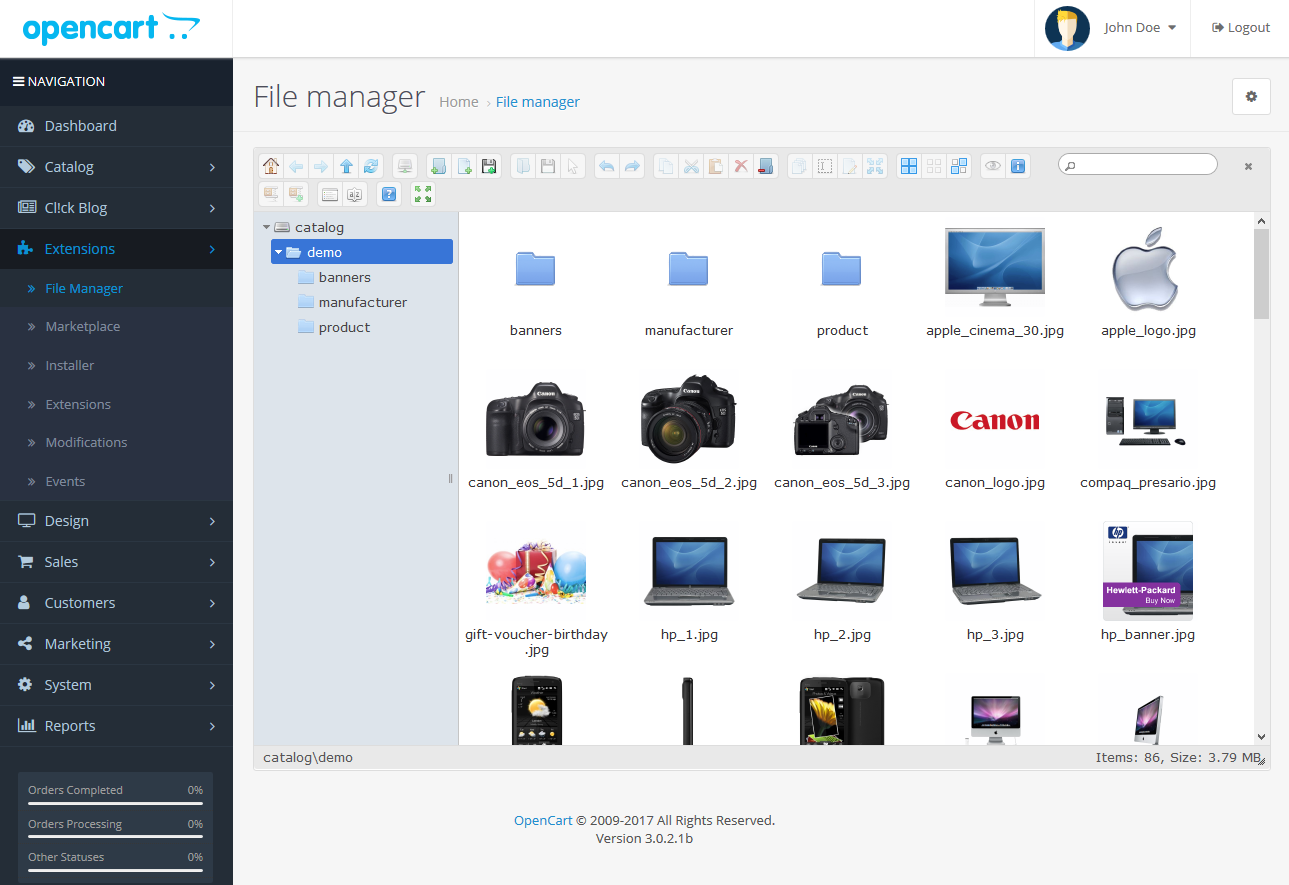
Task: Expand the Sales sidebar menu
Action: point(116,562)
